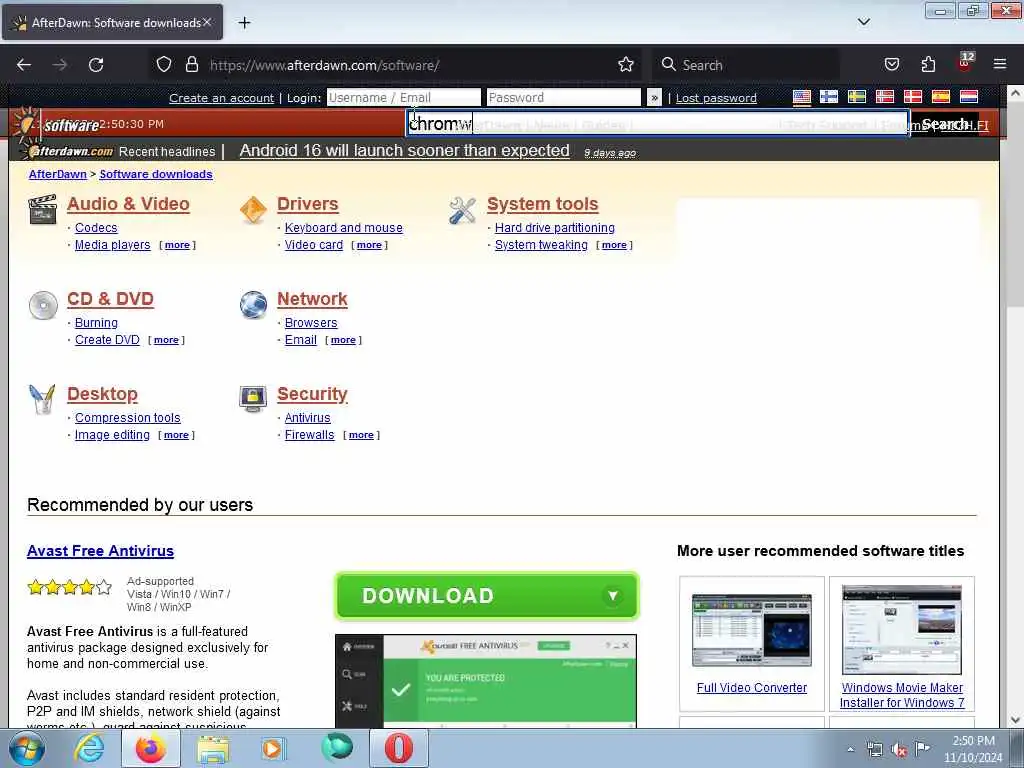Open Full Video Converter thumbnail

(752, 631)
